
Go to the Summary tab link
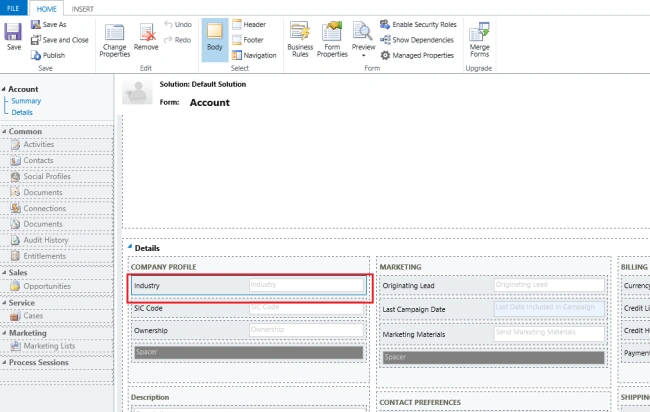coord(26,101)
